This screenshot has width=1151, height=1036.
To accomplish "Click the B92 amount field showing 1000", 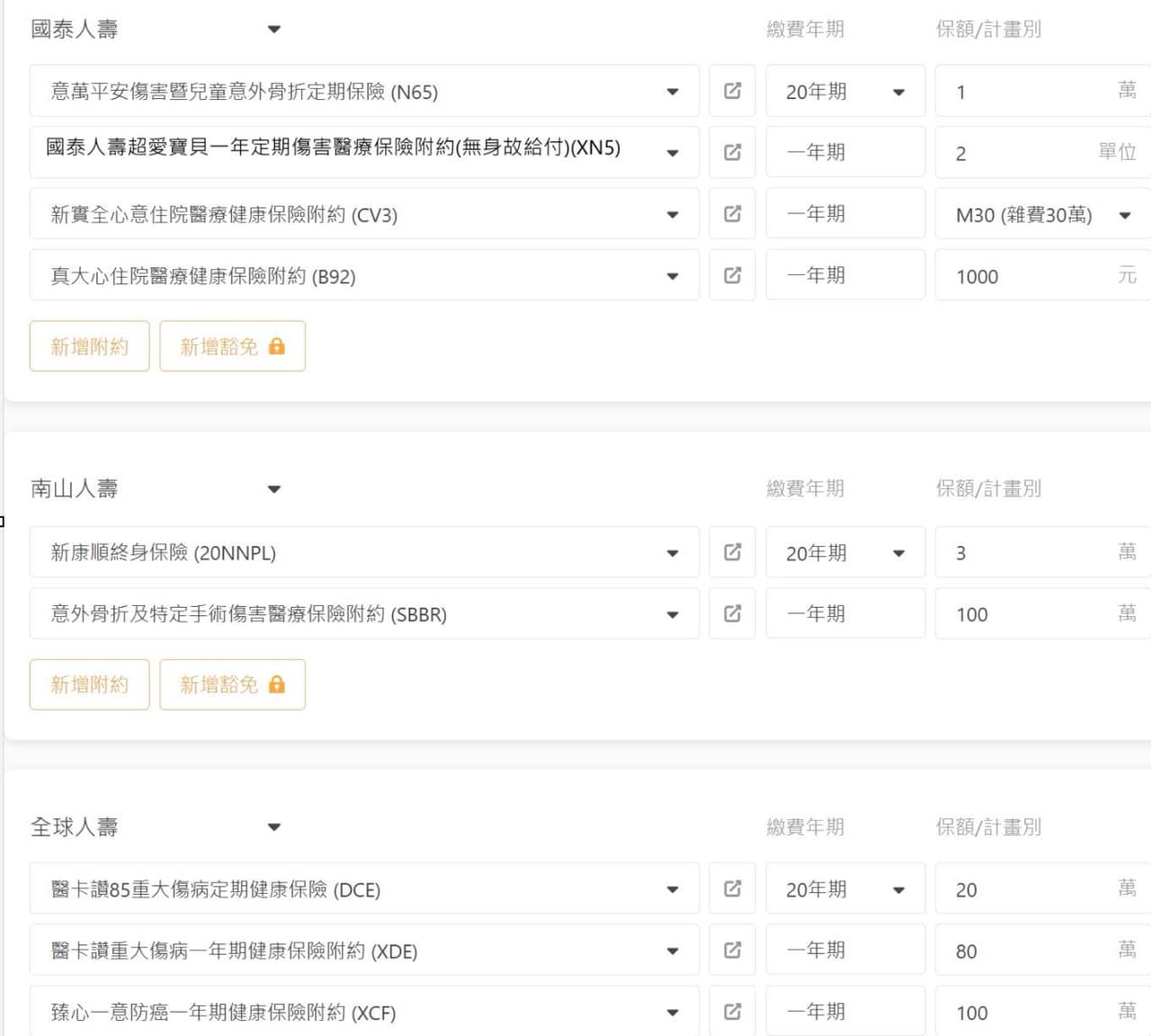I will (x=1025, y=276).
